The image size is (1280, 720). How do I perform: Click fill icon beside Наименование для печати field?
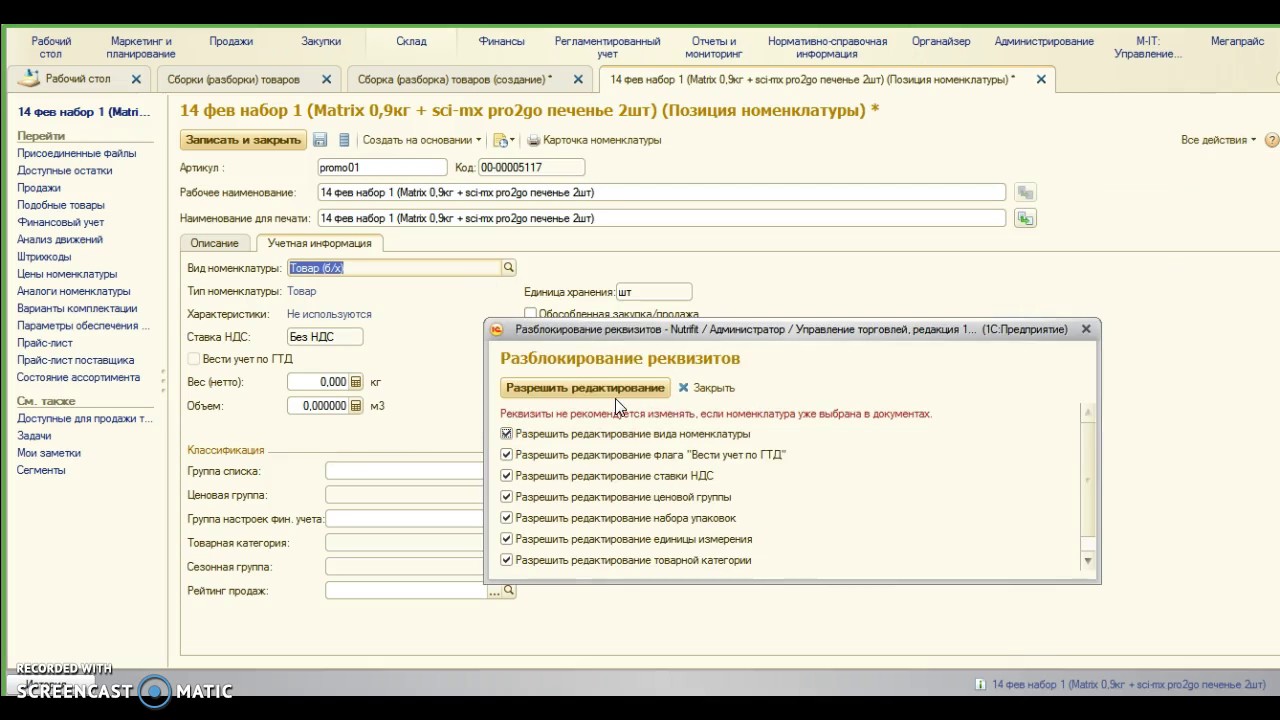coord(1025,218)
